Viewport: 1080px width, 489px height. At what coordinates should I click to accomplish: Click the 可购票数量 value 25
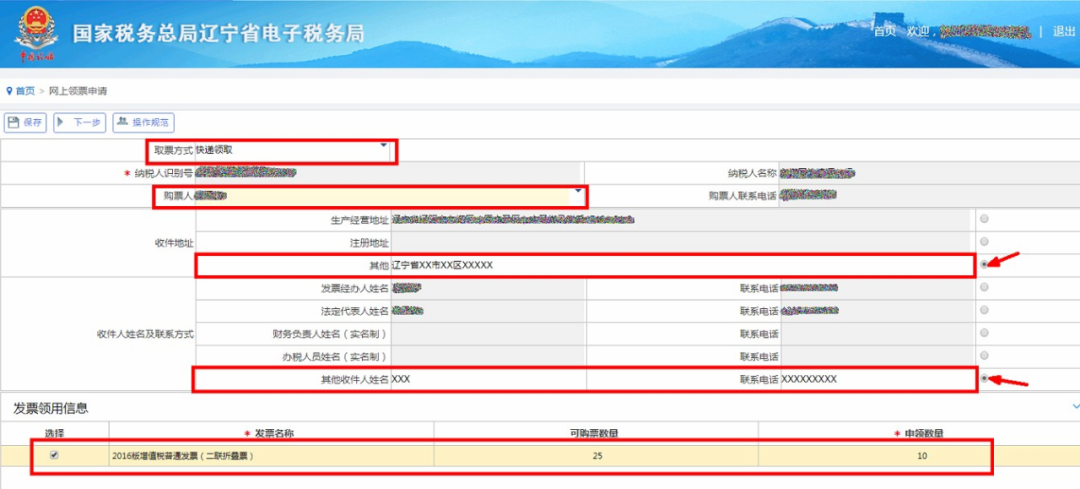click(596, 455)
